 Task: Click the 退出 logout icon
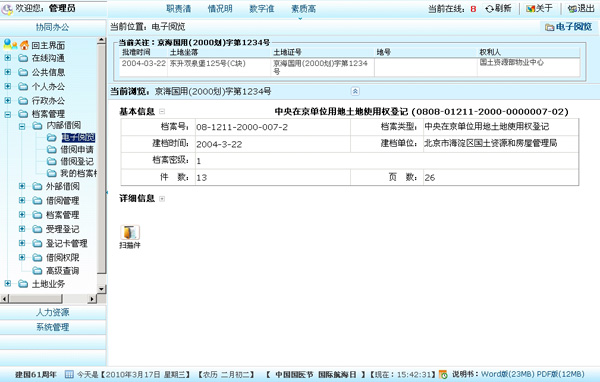coord(572,8)
